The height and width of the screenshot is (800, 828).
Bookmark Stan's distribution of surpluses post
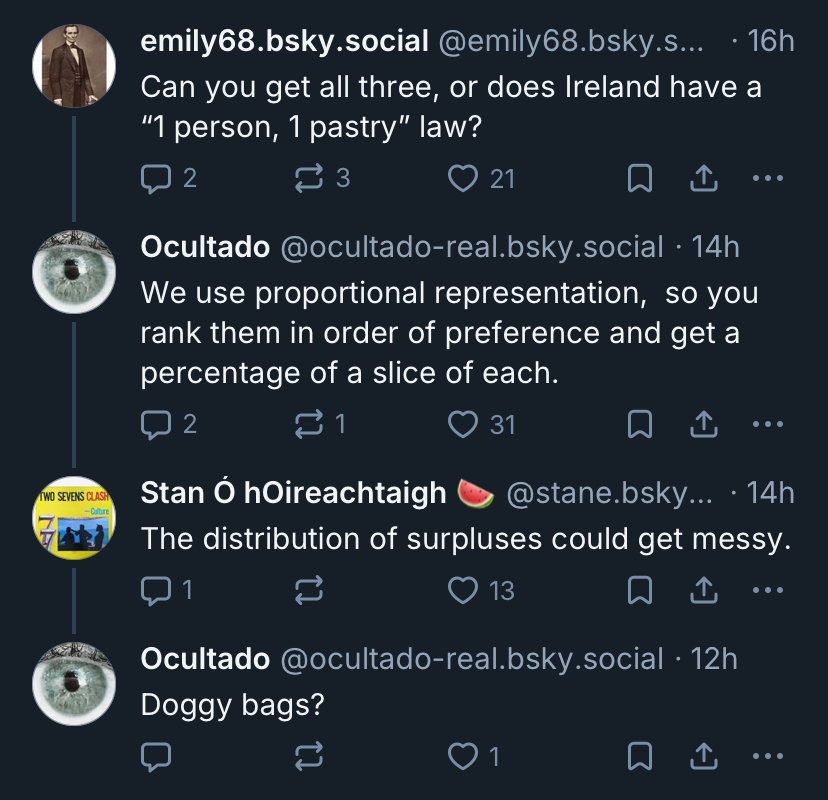(x=639, y=591)
